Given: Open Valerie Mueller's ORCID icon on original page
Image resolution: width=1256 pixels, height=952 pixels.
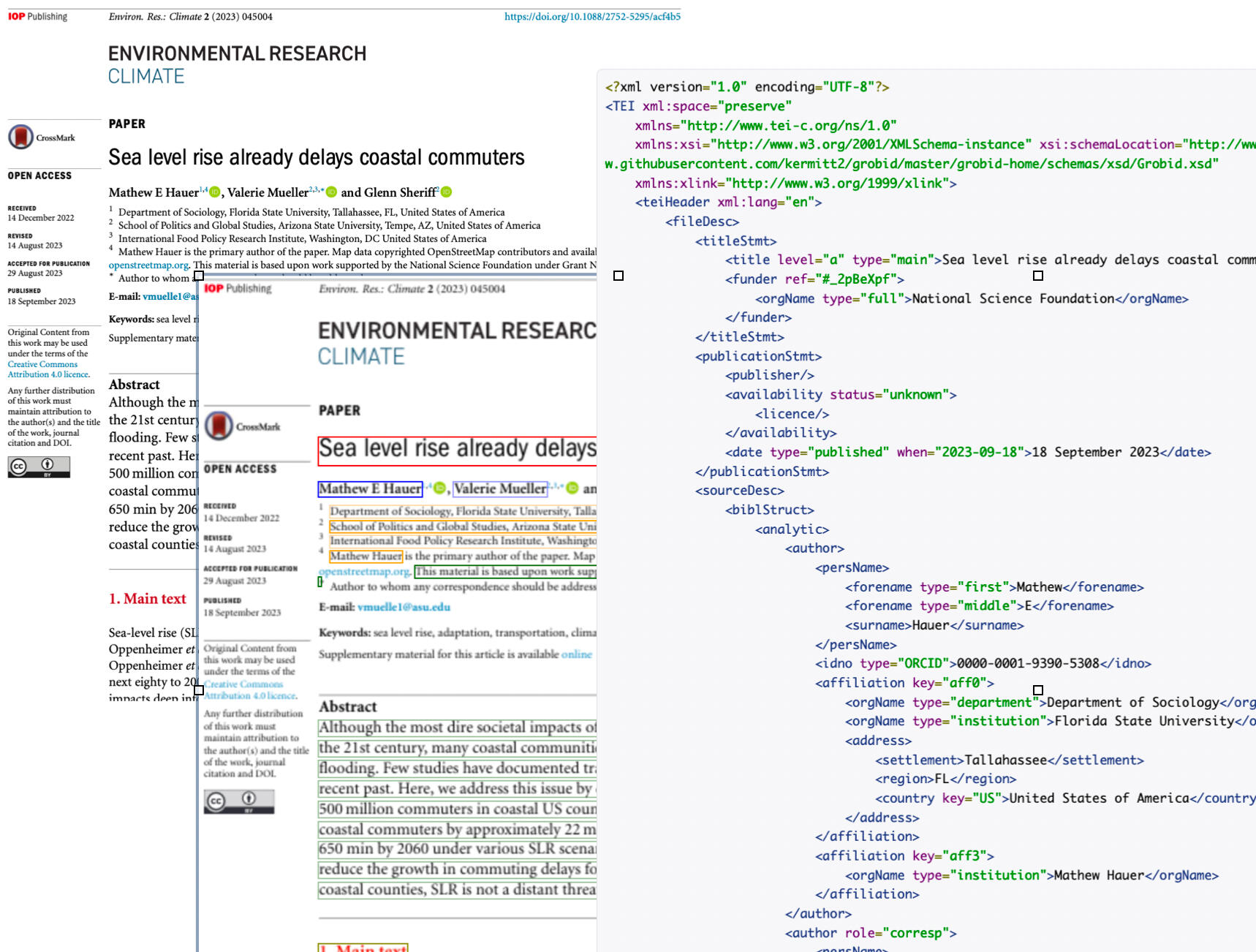Looking at the screenshot, I should [331, 192].
